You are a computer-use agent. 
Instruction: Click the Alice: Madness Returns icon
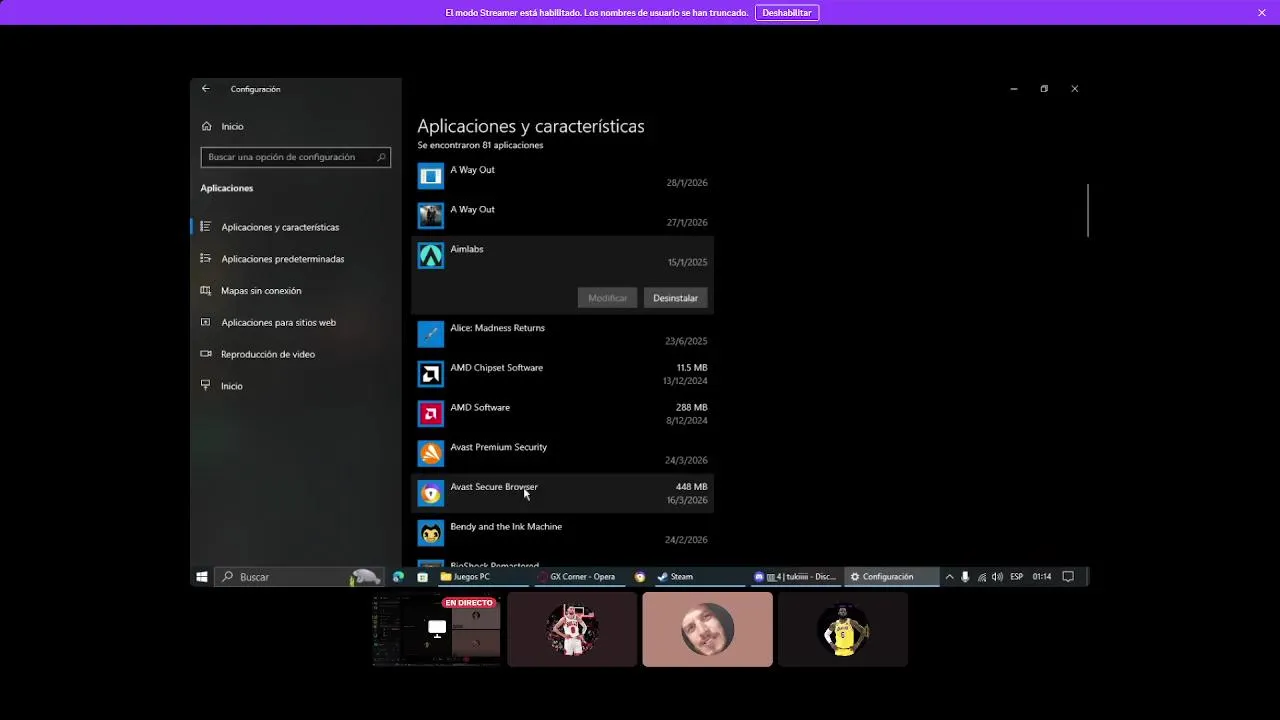[431, 335]
